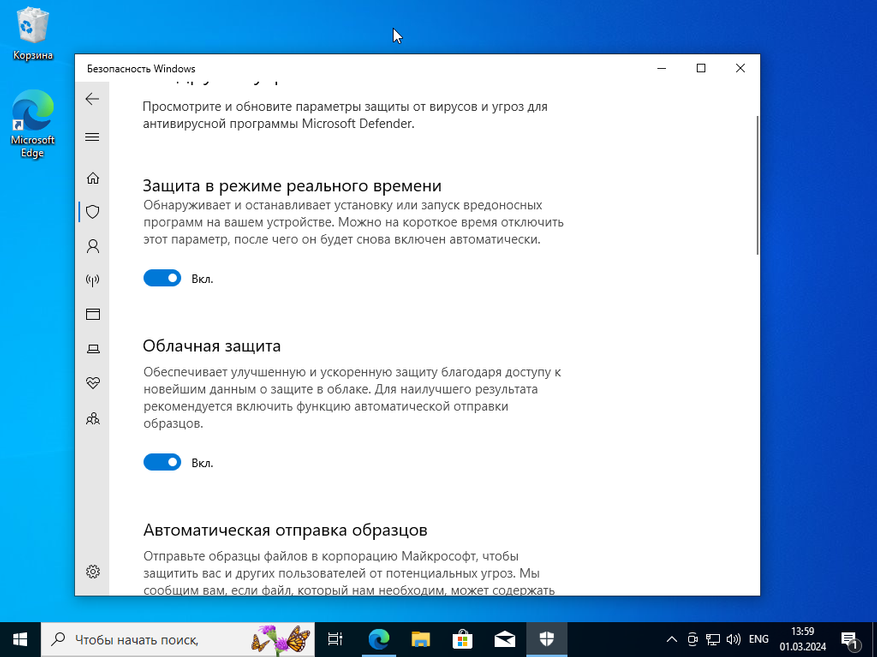This screenshot has height=657, width=877.
Task: Open File Explorer from taskbar
Action: (421, 639)
